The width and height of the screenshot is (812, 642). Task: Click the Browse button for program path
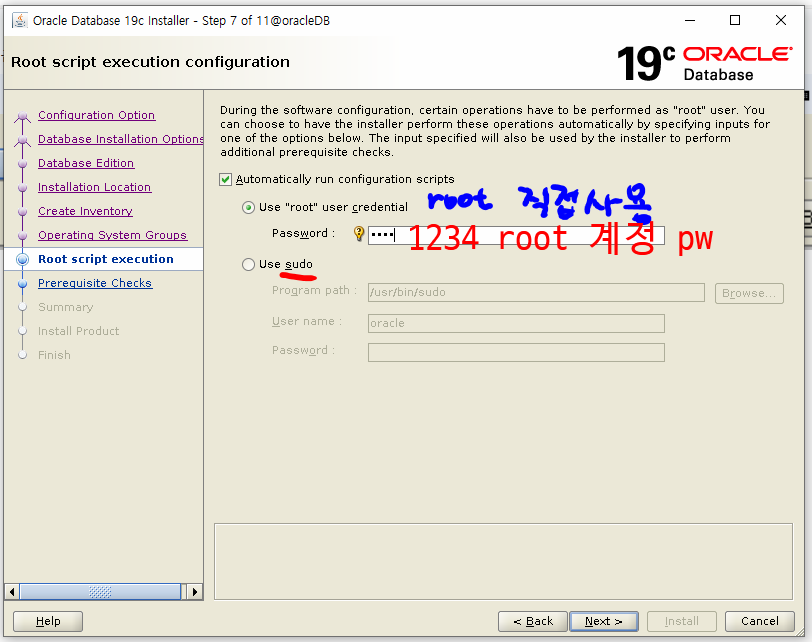tap(749, 293)
